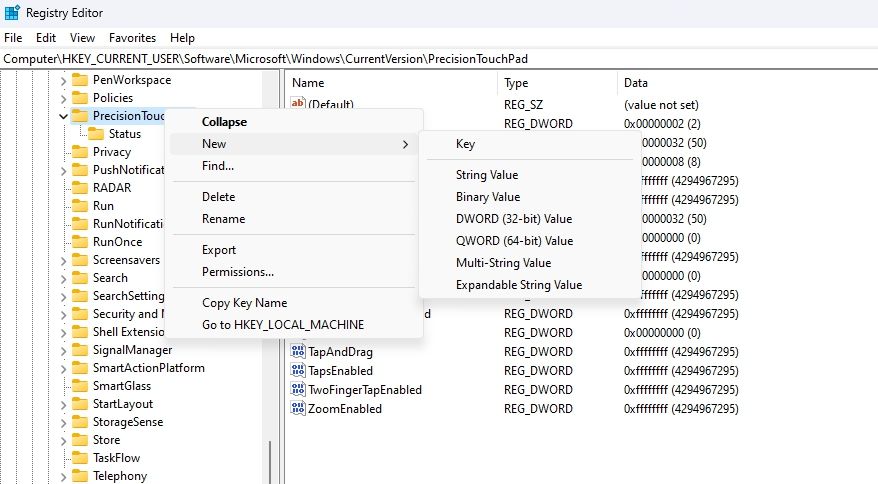Click the ZoomEnabled DWORD icon

point(298,409)
